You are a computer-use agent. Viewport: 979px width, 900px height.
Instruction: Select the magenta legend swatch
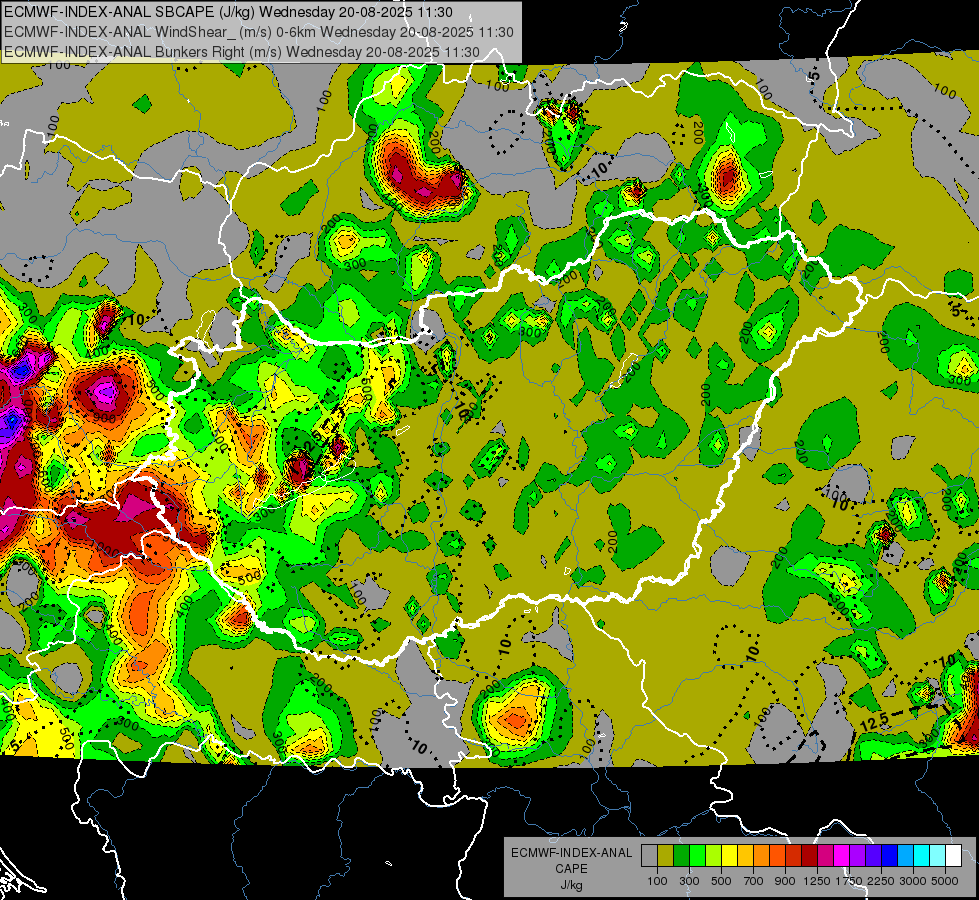pos(842,856)
